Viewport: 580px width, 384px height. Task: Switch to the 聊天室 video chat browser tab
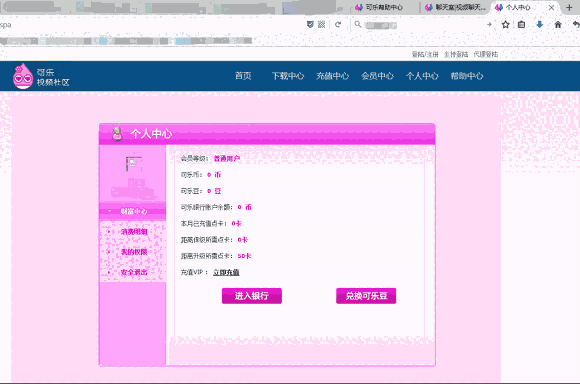[456, 7]
